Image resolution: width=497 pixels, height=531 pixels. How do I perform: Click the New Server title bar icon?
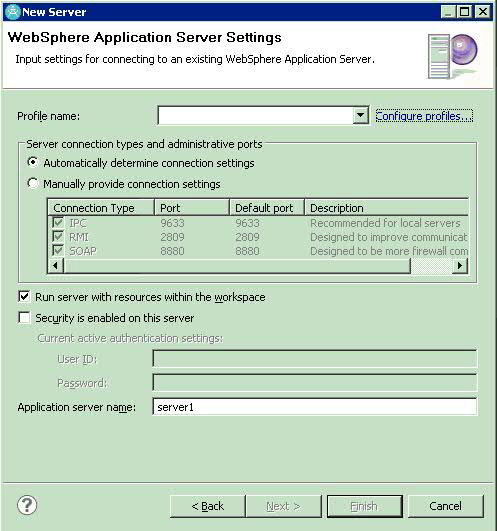click(x=13, y=12)
